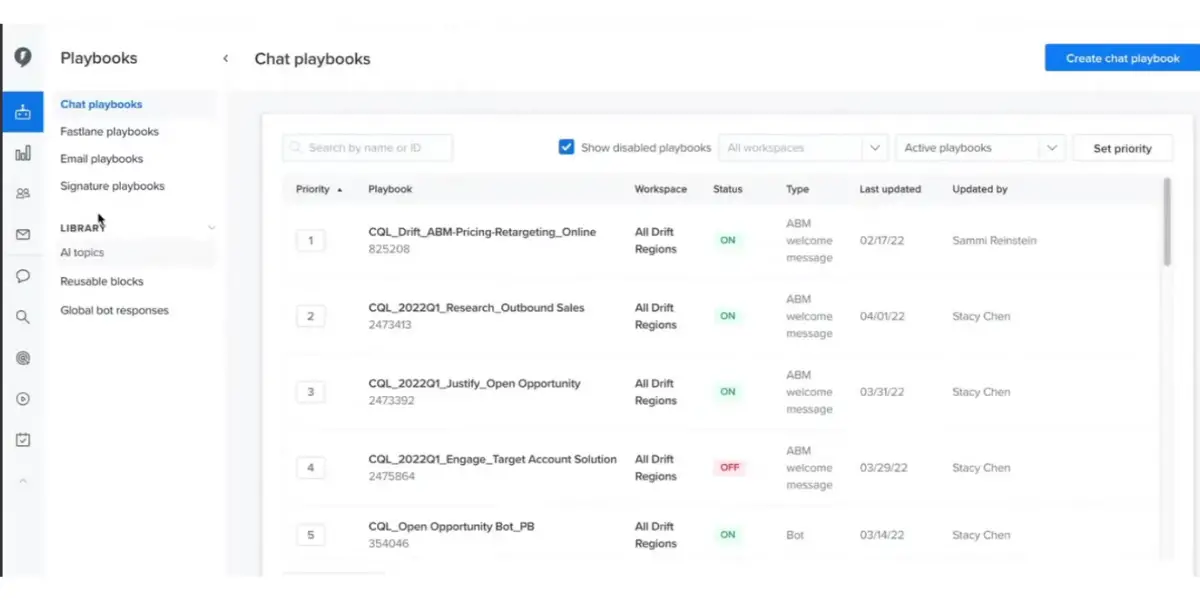Screen dimensions: 1200x600
Task: Open the bar chart reports icon
Action: 23,153
